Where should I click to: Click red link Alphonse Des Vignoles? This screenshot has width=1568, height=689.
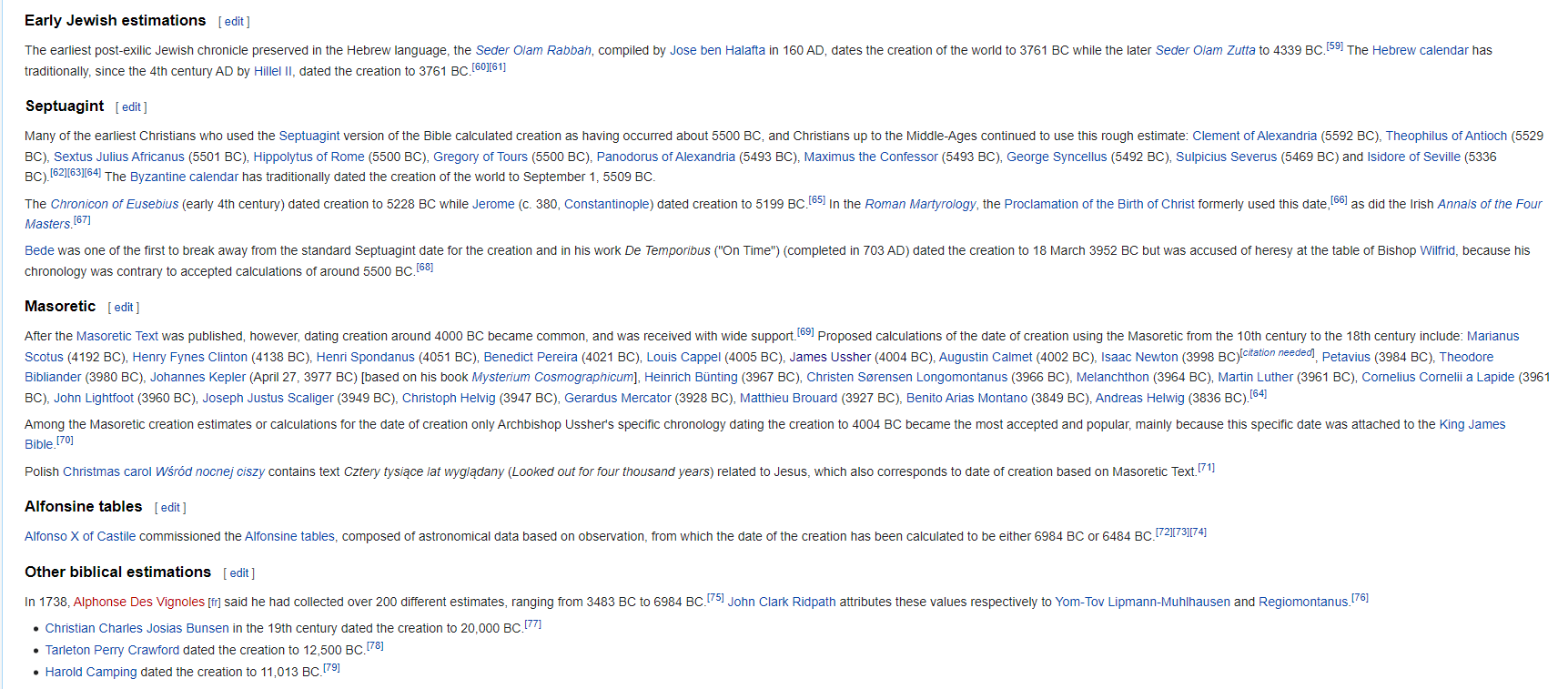(x=139, y=602)
